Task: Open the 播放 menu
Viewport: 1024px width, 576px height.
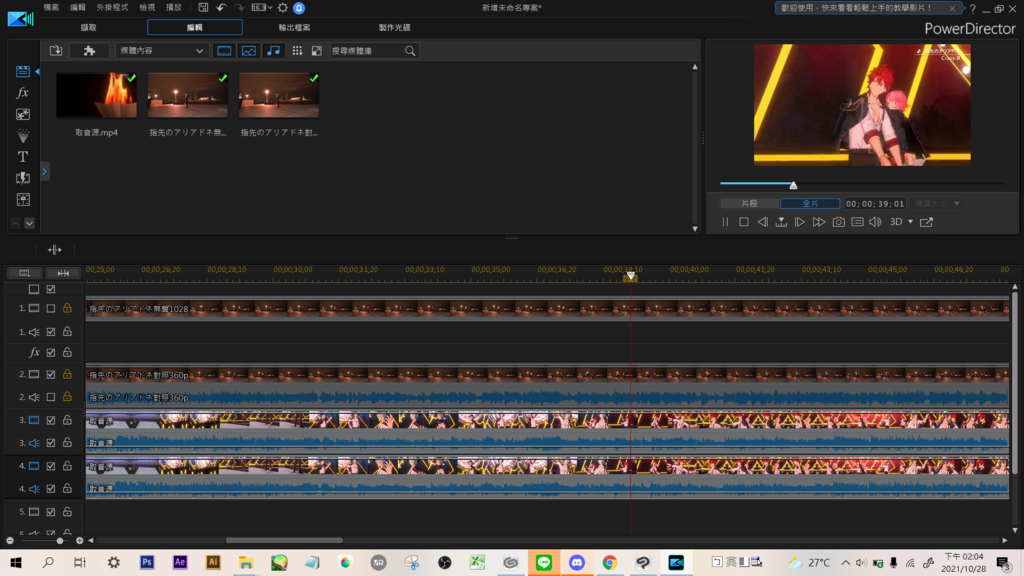Action: click(174, 8)
